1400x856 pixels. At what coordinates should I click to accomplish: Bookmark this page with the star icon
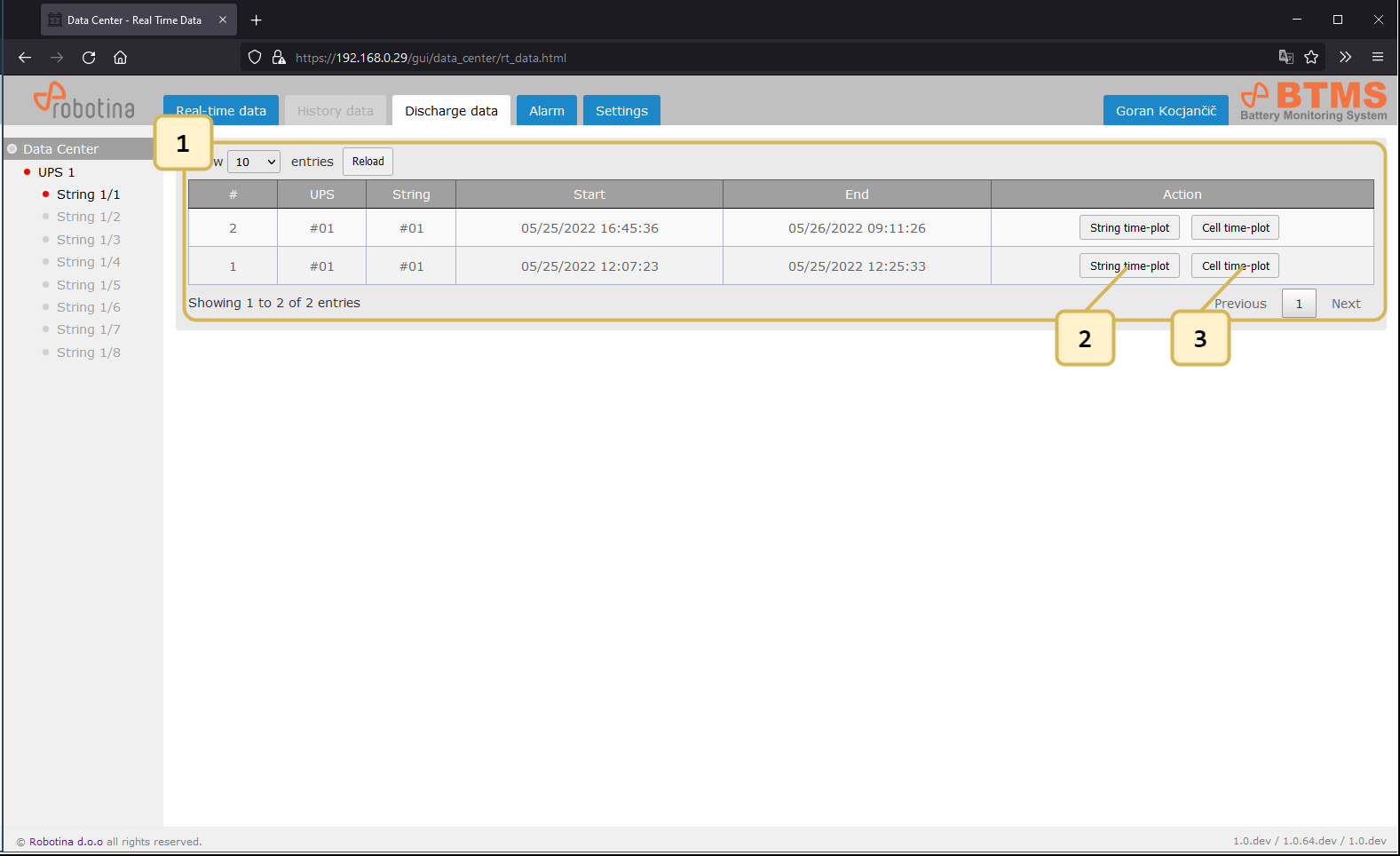pyautogui.click(x=1311, y=58)
